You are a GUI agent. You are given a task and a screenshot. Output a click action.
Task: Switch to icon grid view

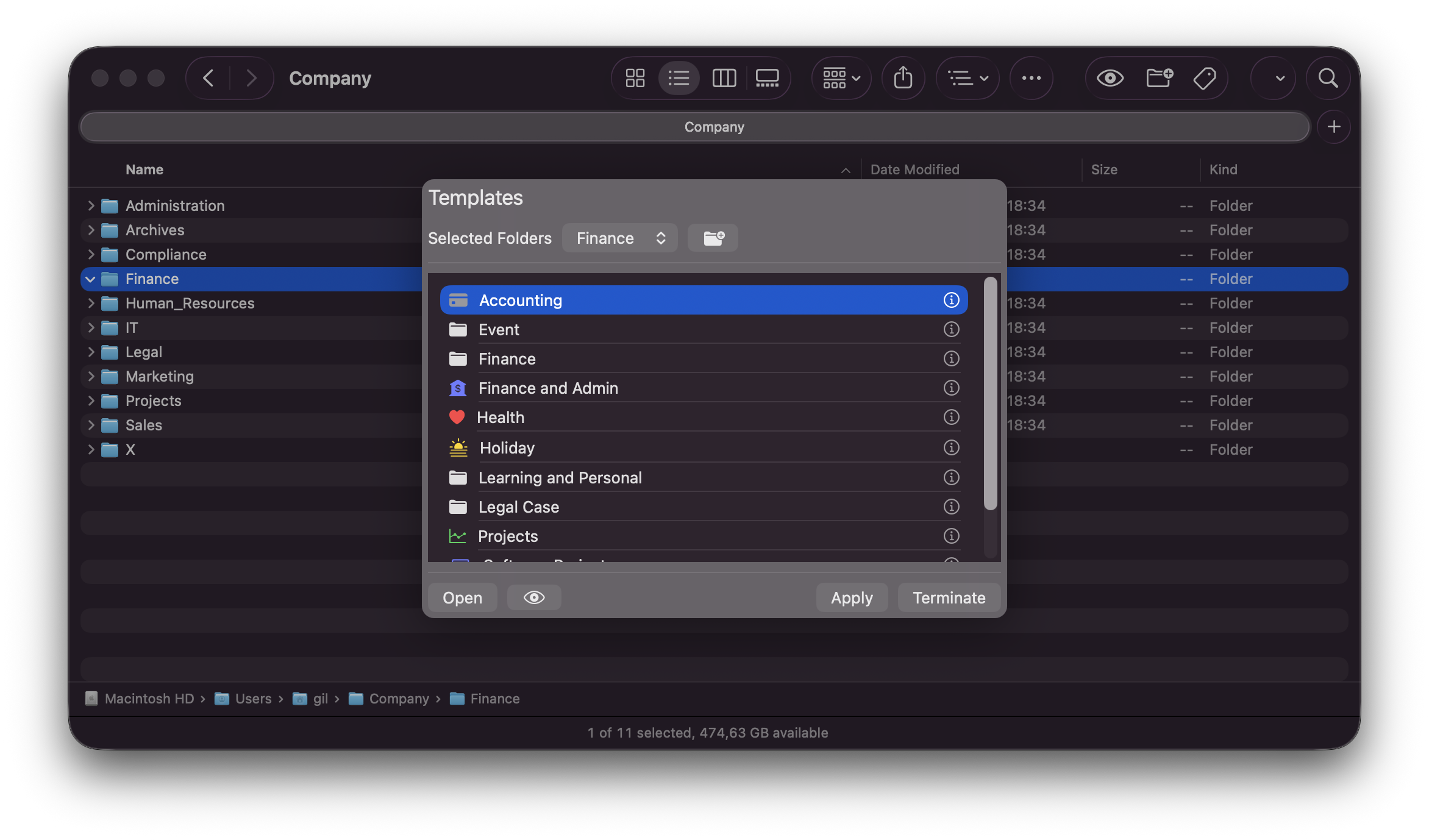[x=635, y=78]
